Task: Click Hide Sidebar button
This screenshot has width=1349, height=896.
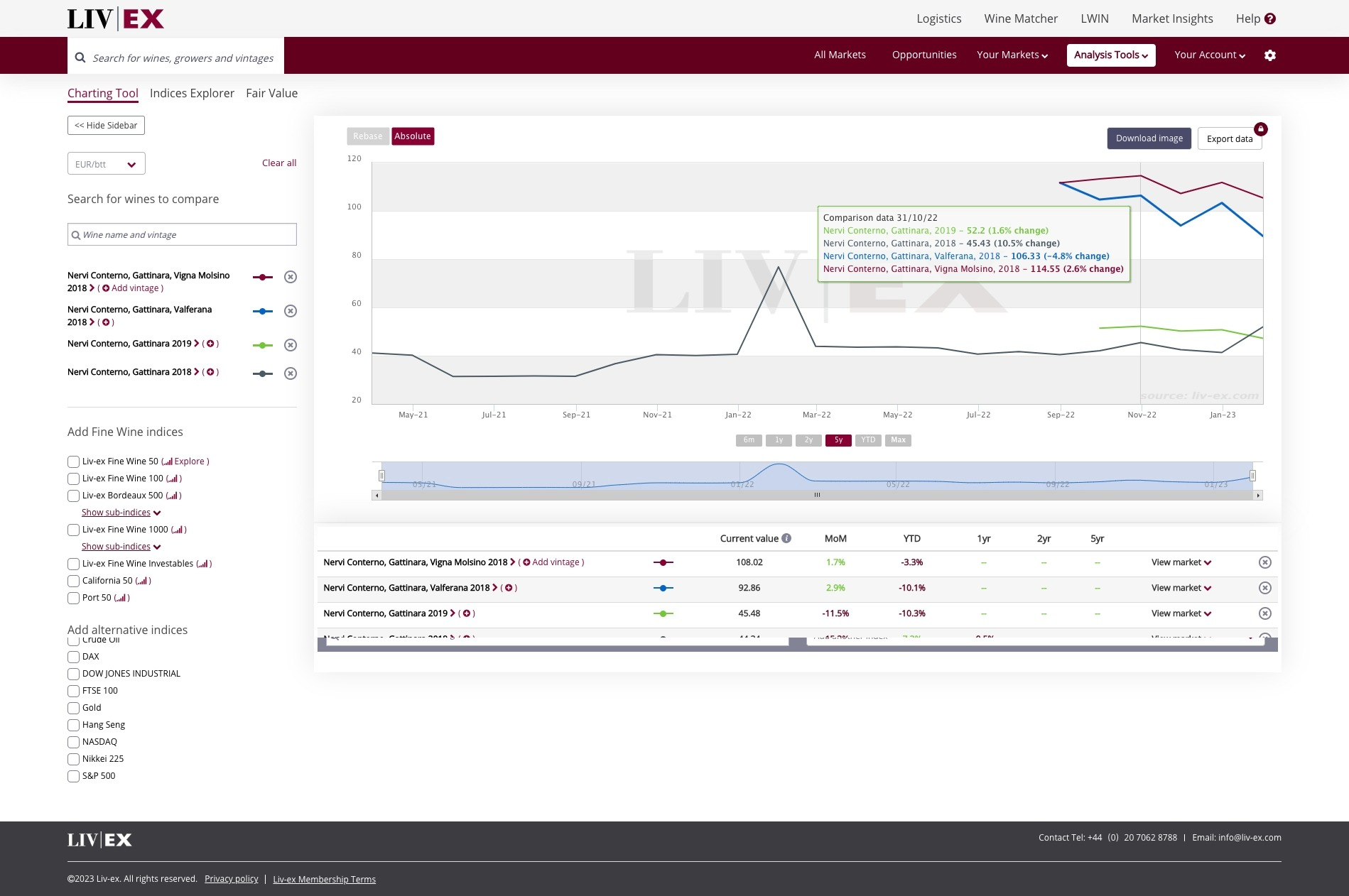Action: 106,126
